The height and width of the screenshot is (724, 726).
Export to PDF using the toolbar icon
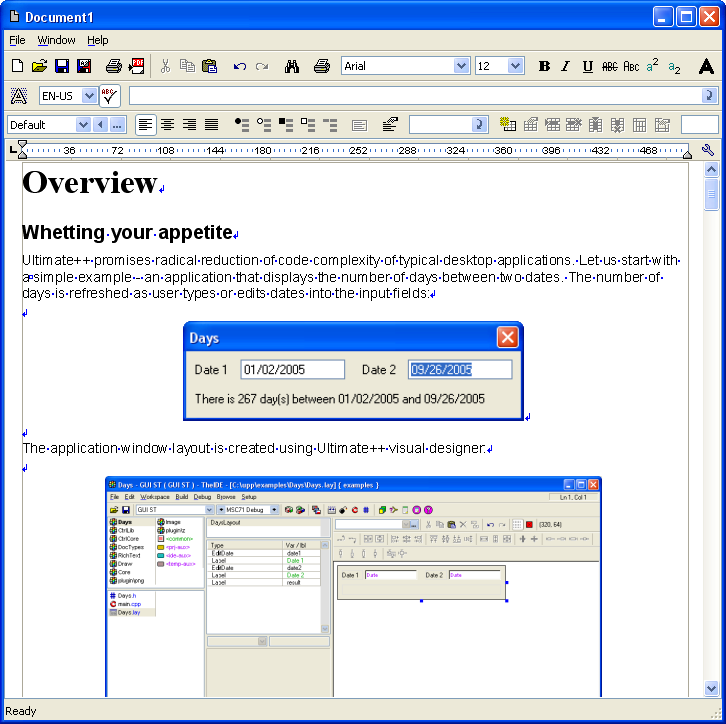pos(137,66)
